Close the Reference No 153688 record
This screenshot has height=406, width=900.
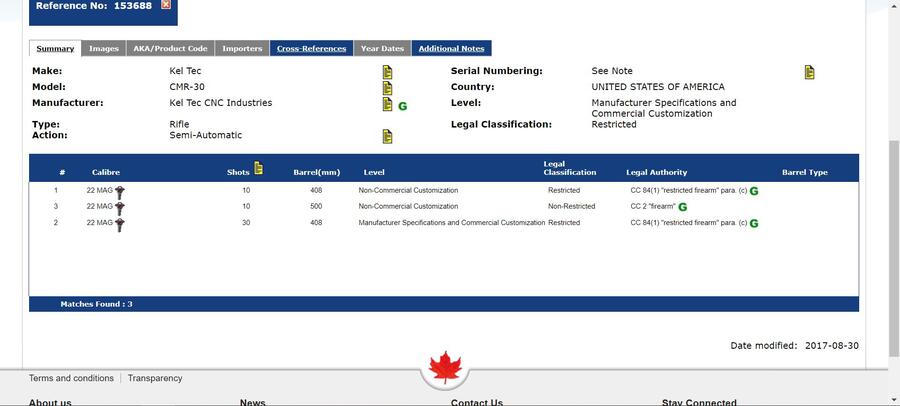[x=165, y=5]
